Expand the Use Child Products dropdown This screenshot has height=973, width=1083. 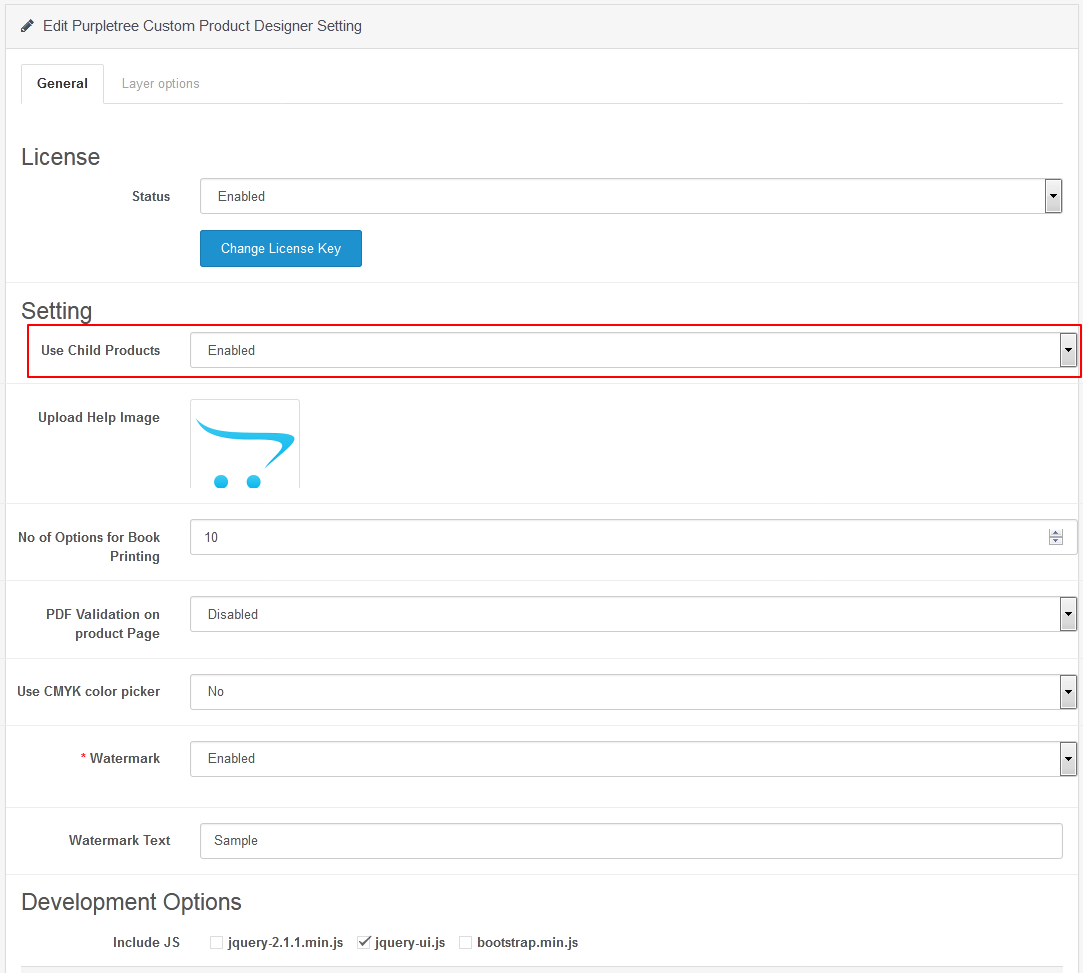tap(633, 350)
